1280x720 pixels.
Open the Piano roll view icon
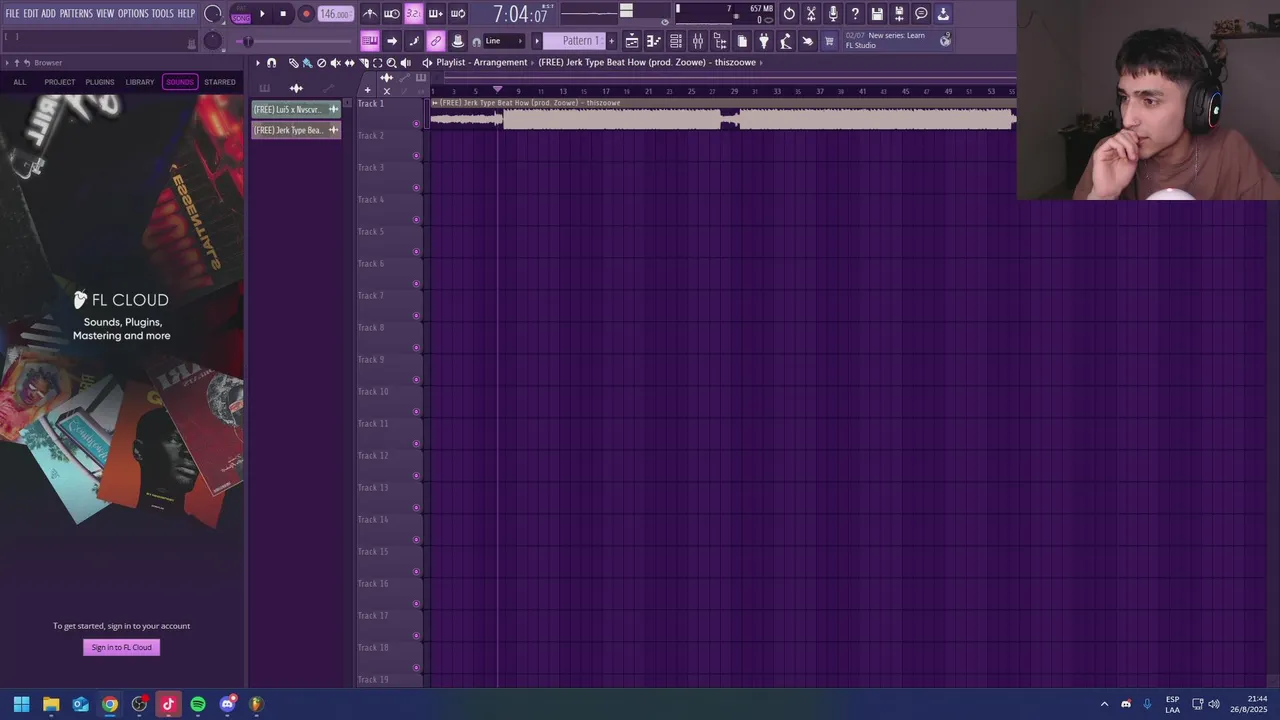pyautogui.click(x=653, y=41)
